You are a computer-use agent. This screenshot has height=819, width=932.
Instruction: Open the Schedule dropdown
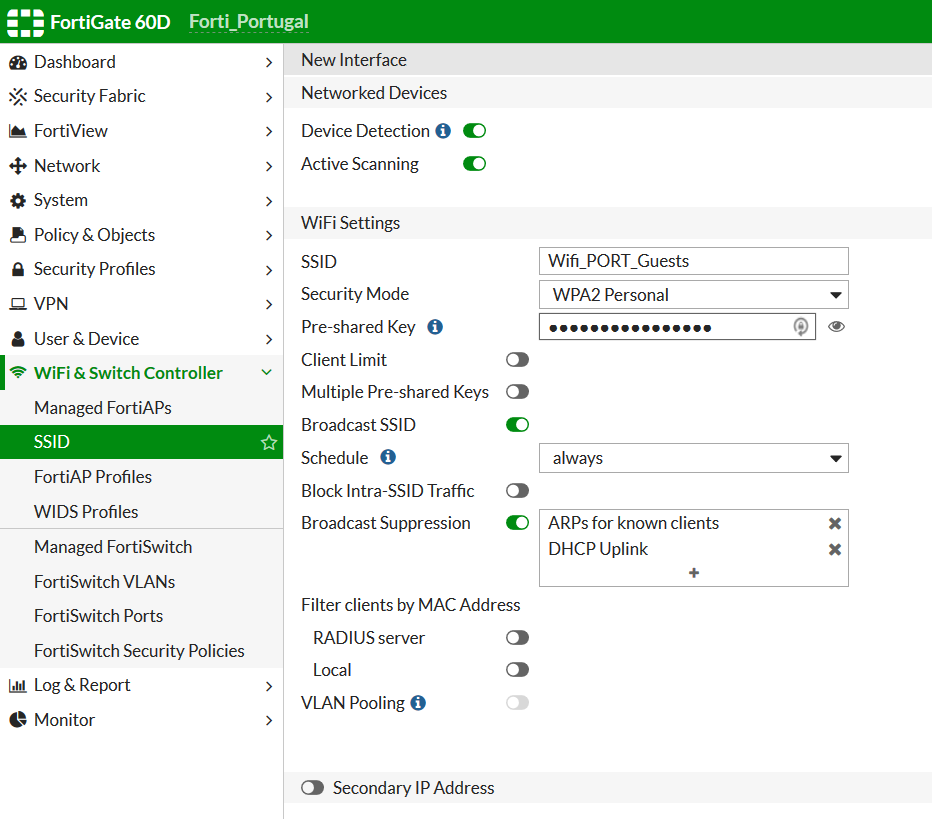coord(694,458)
